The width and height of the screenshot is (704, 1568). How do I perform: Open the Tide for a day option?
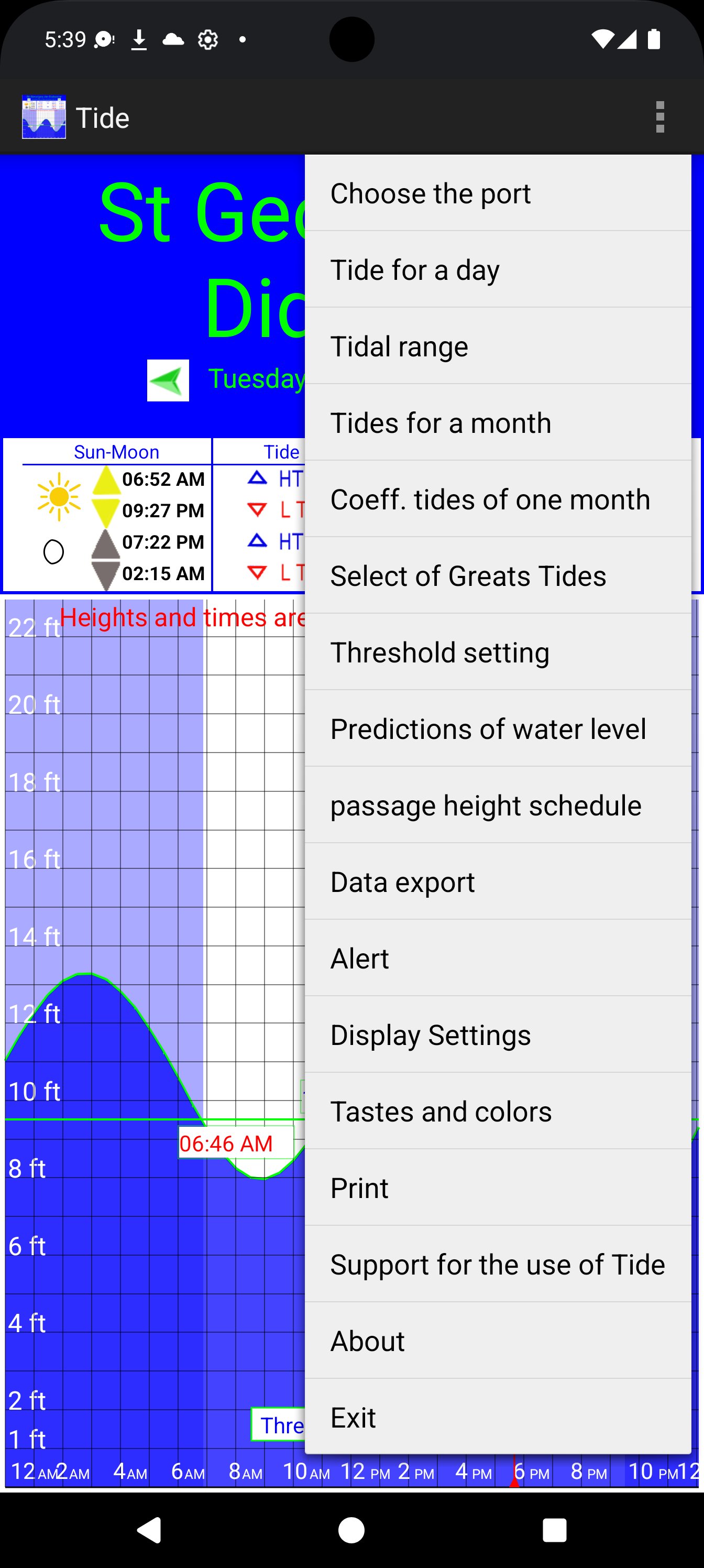pyautogui.click(x=498, y=269)
